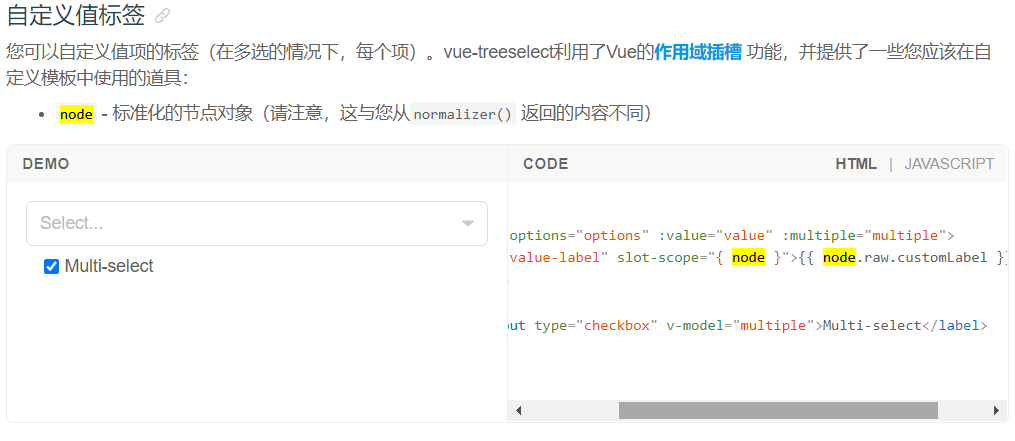The height and width of the screenshot is (441, 1015).
Task: Click the horizontal scrollbar thumb in the code panel
Action: pyautogui.click(x=778, y=410)
